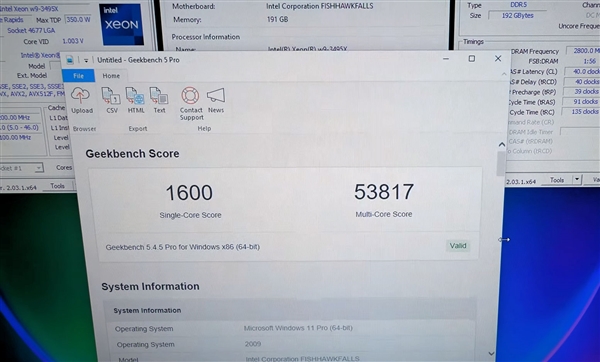Click the Intel Xeon logo in CPU-Z
600x362 pixels.
click(x=122, y=24)
